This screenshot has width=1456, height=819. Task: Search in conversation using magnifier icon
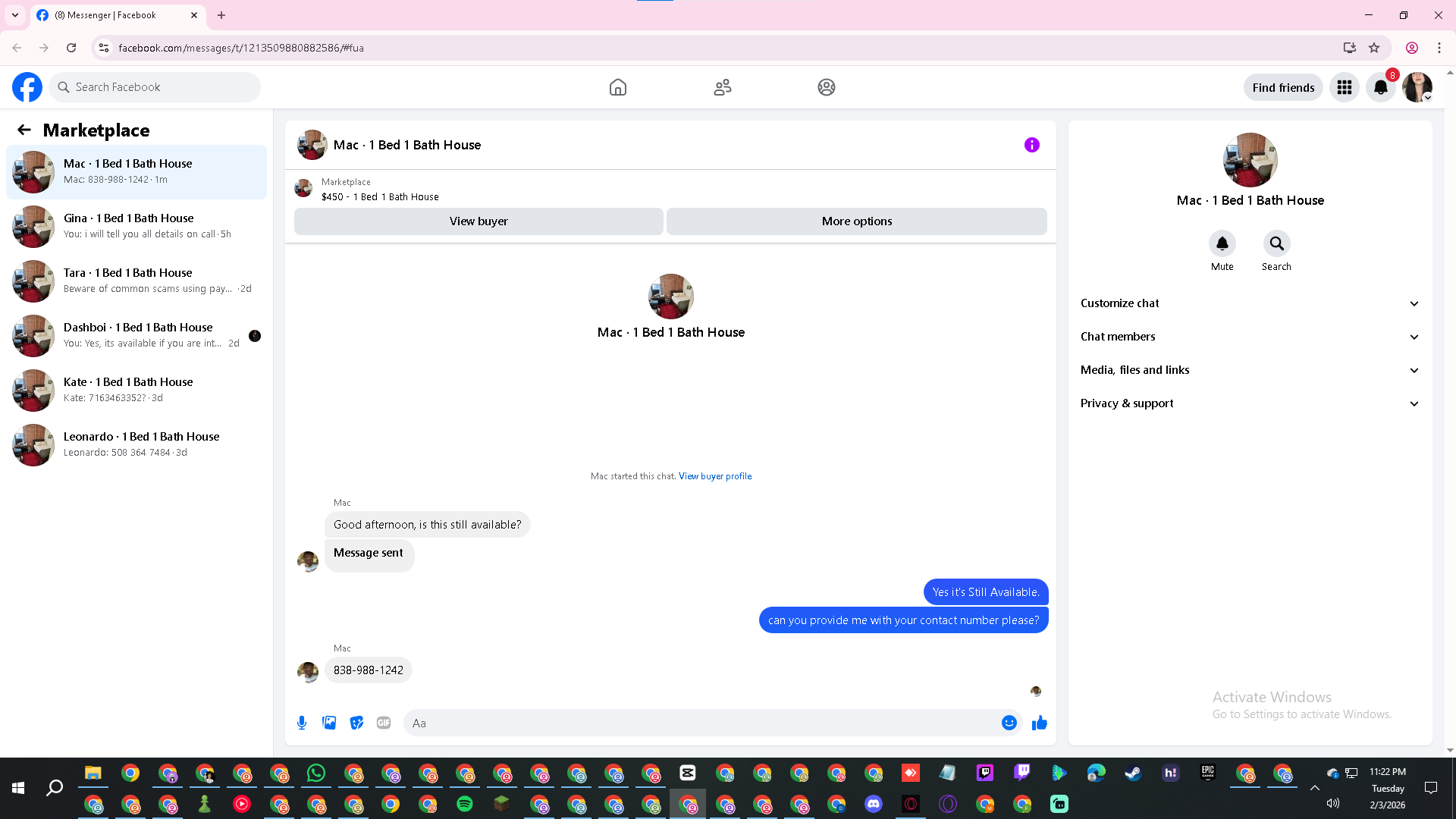pos(1276,243)
